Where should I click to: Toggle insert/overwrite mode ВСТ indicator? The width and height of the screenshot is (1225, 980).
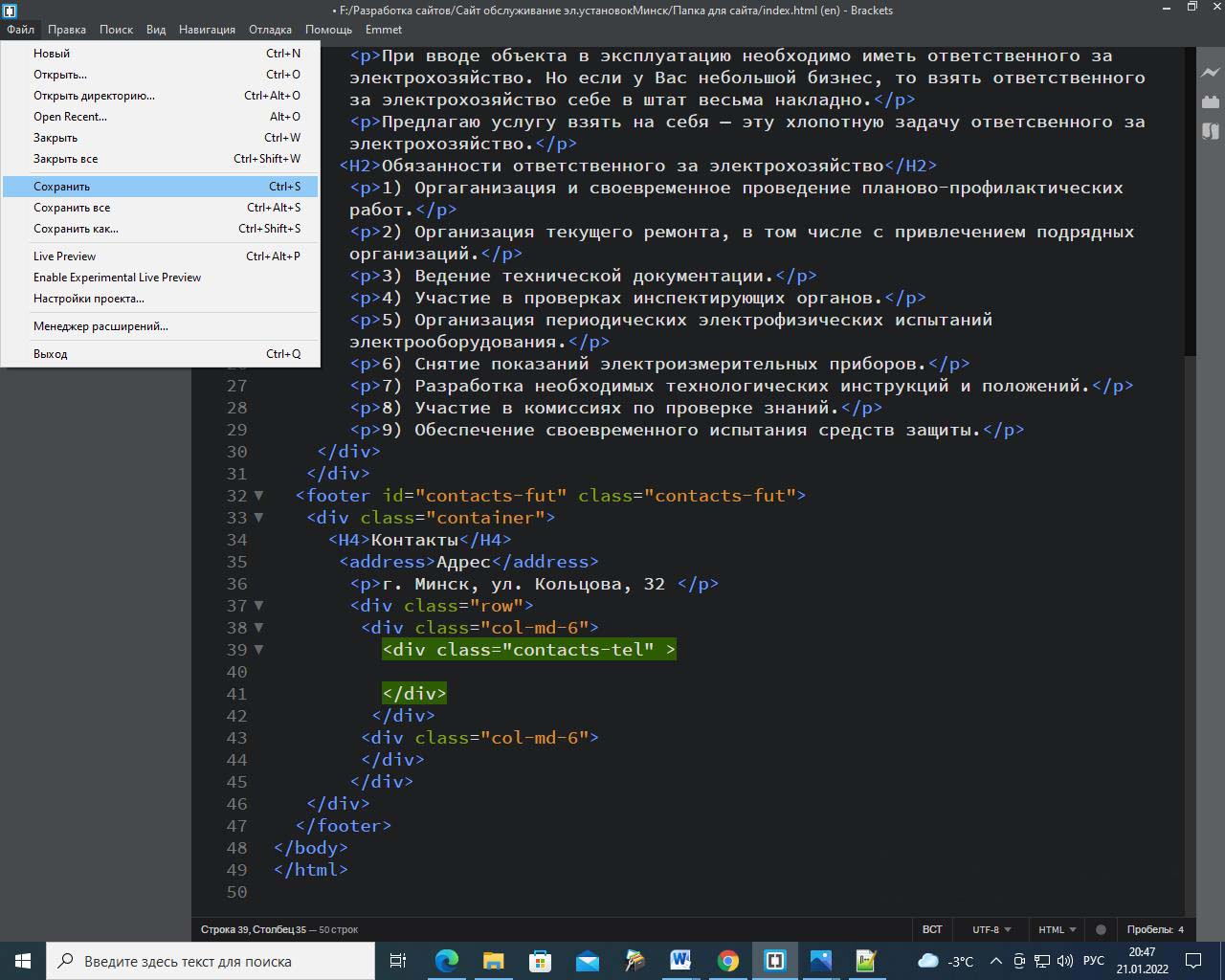point(931,929)
